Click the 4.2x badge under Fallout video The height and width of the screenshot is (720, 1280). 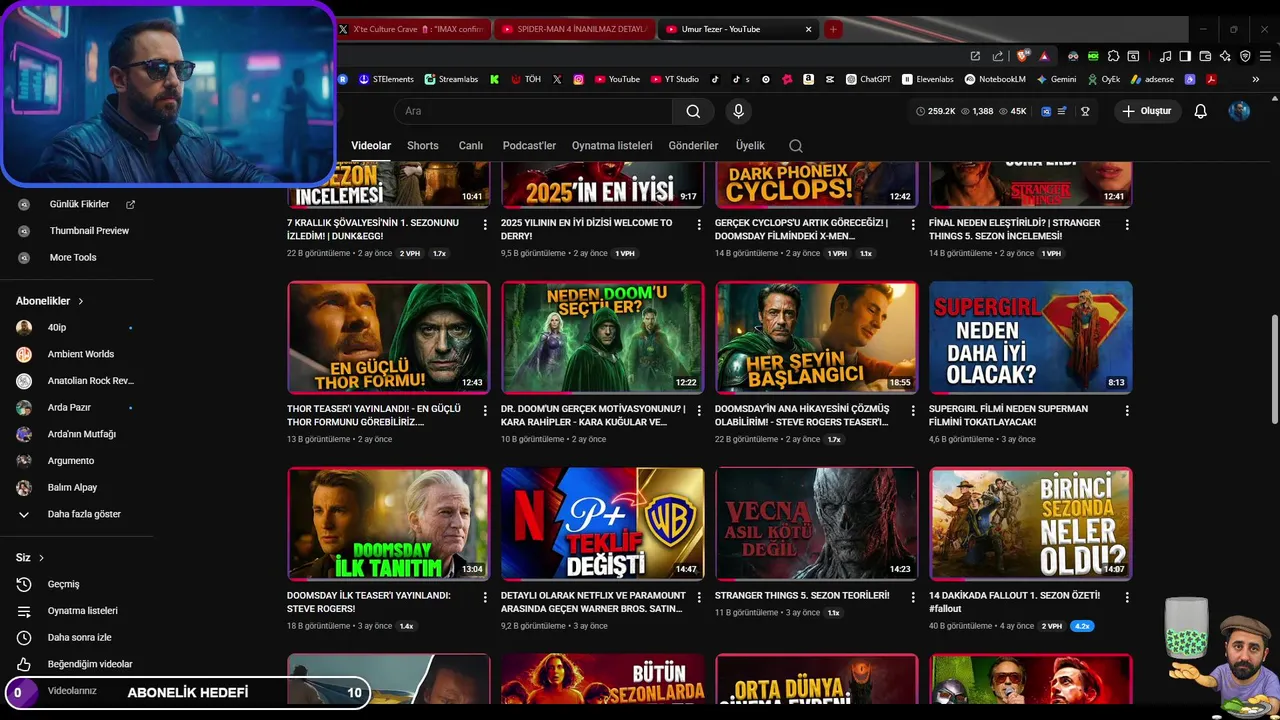point(1081,626)
